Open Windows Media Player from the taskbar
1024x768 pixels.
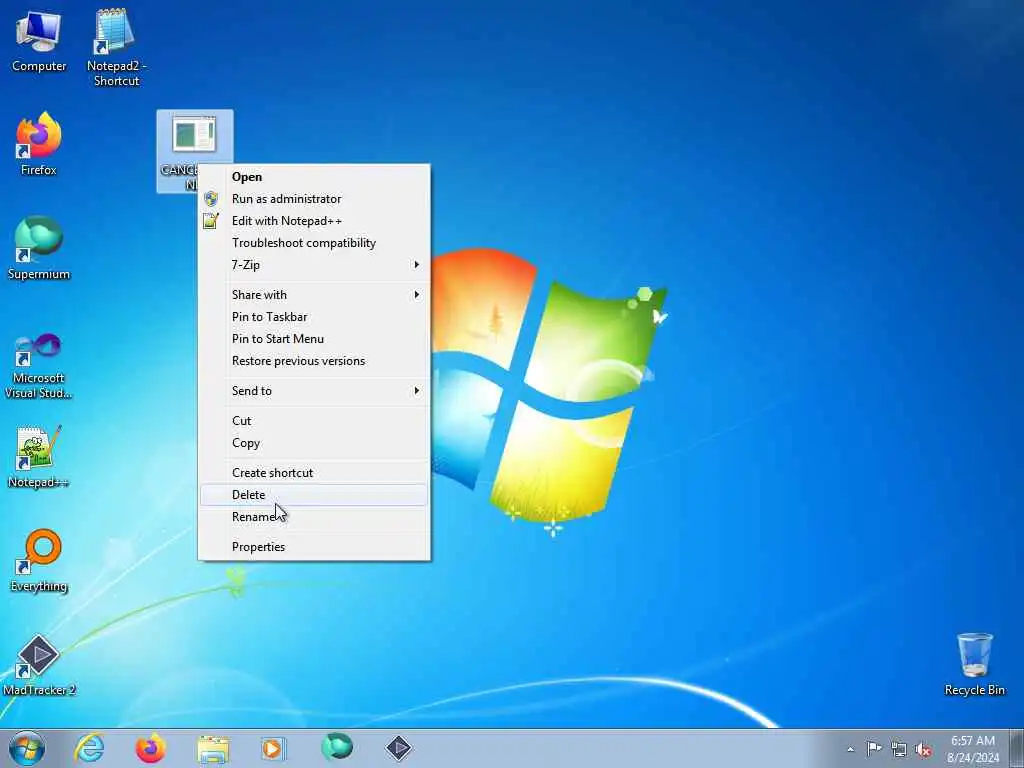click(x=273, y=748)
